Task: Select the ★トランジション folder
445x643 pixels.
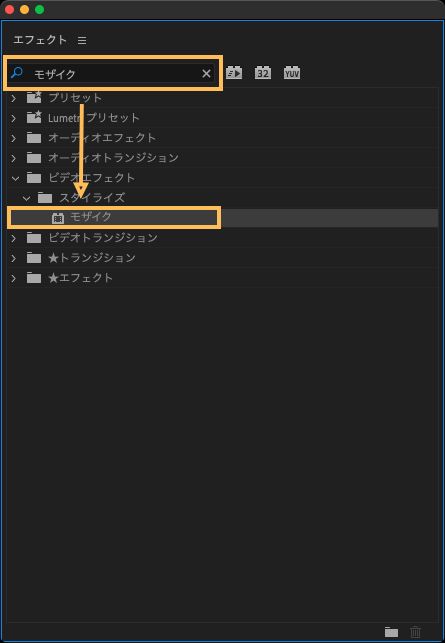Action: click(x=223, y=258)
